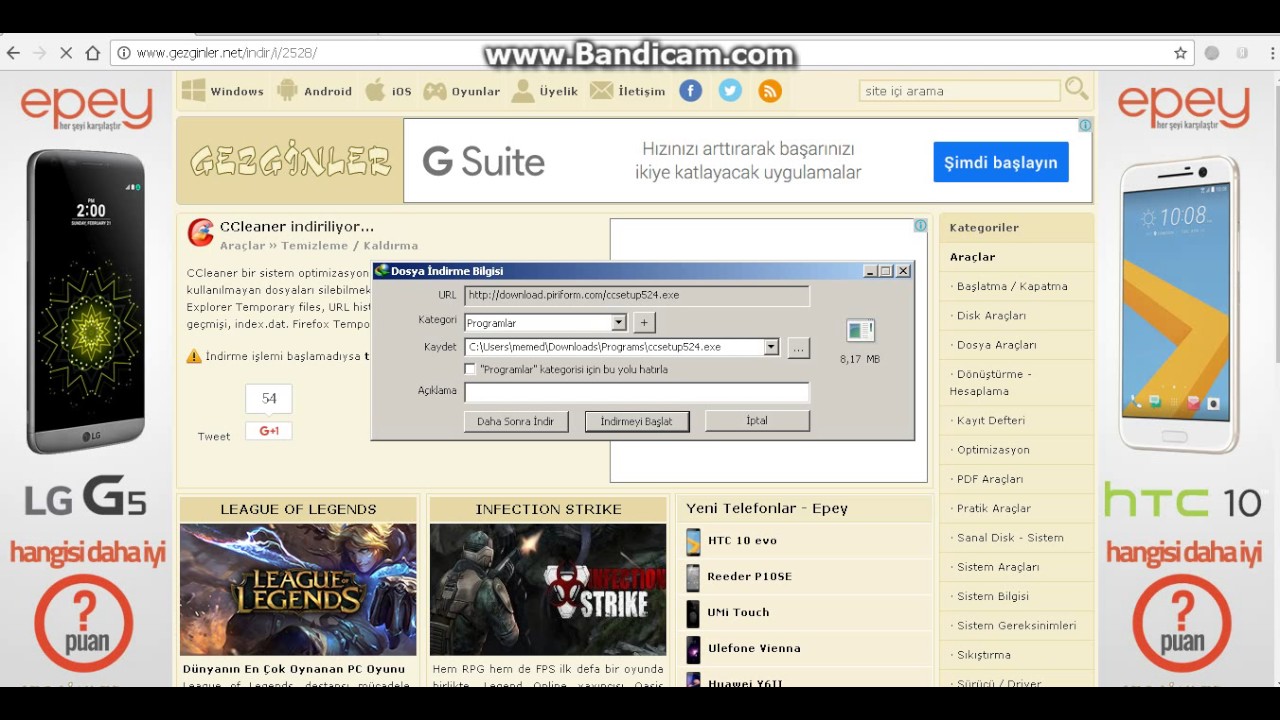The image size is (1280, 720).
Task: Focus the 'site içi arama' search field
Action: 959,91
